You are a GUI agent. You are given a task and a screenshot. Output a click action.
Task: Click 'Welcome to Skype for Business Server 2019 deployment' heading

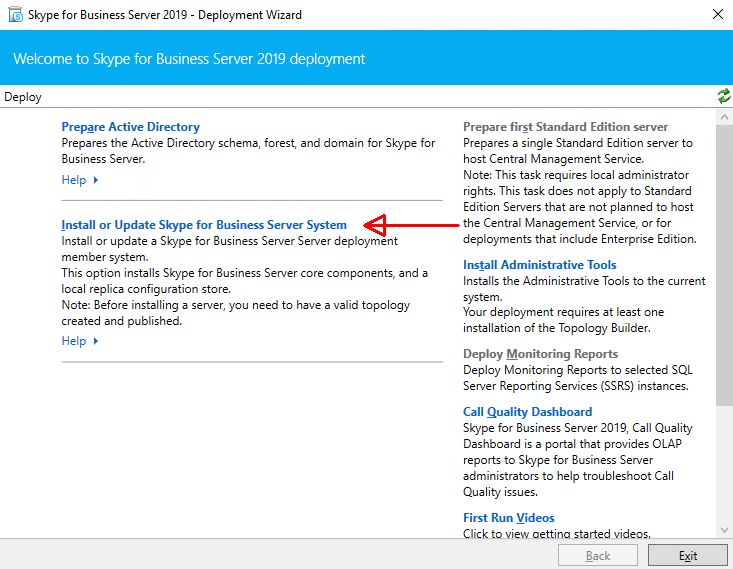189,59
